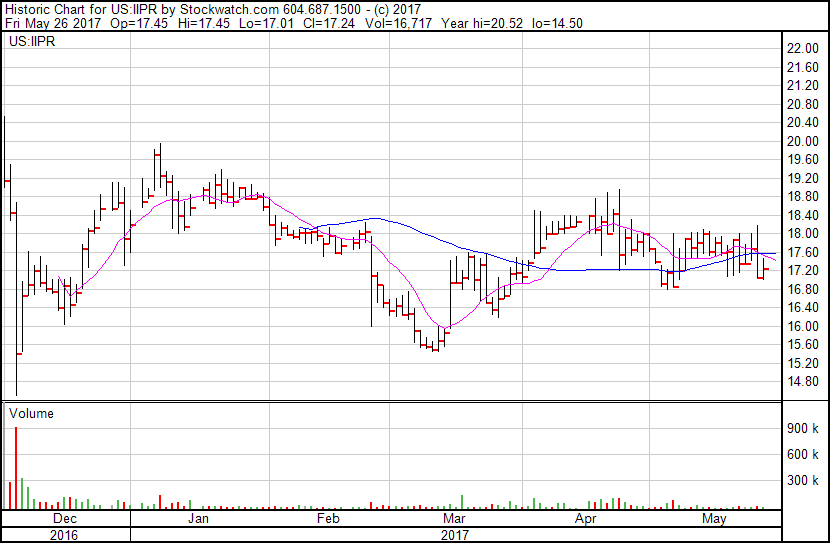Click the US:IIPR ticker label in chart
The width and height of the screenshot is (830, 543).
[x=30, y=41]
